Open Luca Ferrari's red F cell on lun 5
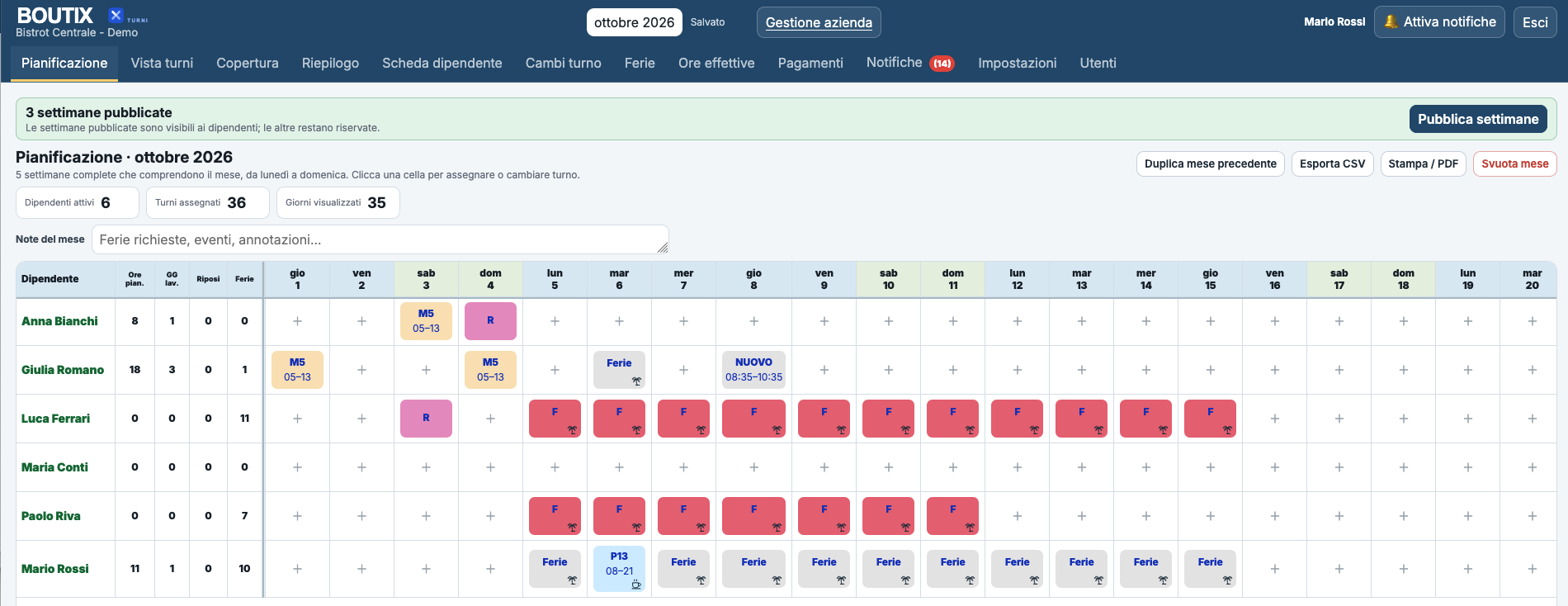The image size is (1568, 606). 555,419
